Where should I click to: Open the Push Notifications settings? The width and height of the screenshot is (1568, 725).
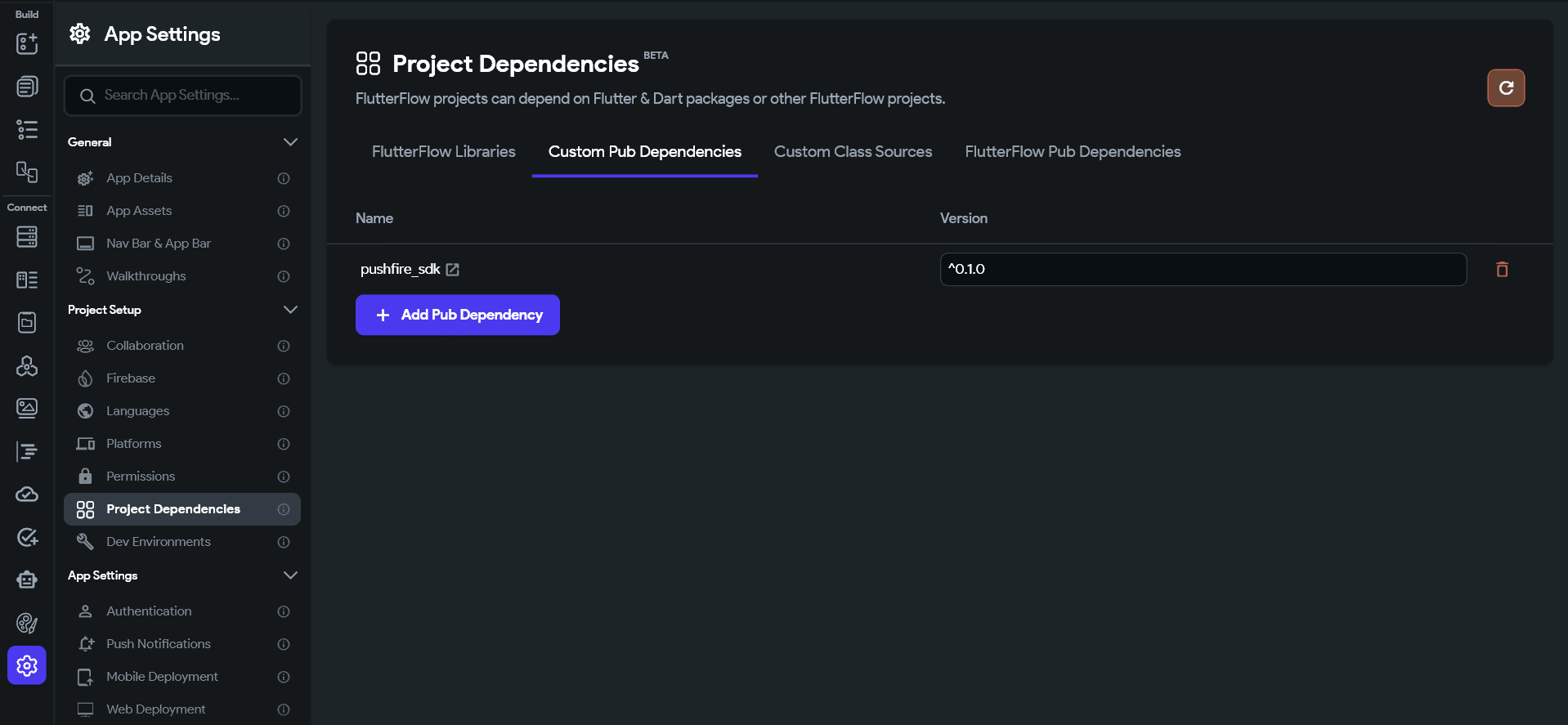click(x=159, y=644)
